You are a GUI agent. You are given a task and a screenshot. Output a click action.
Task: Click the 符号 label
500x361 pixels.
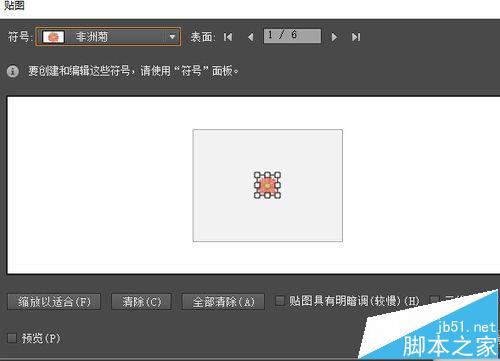[19, 37]
